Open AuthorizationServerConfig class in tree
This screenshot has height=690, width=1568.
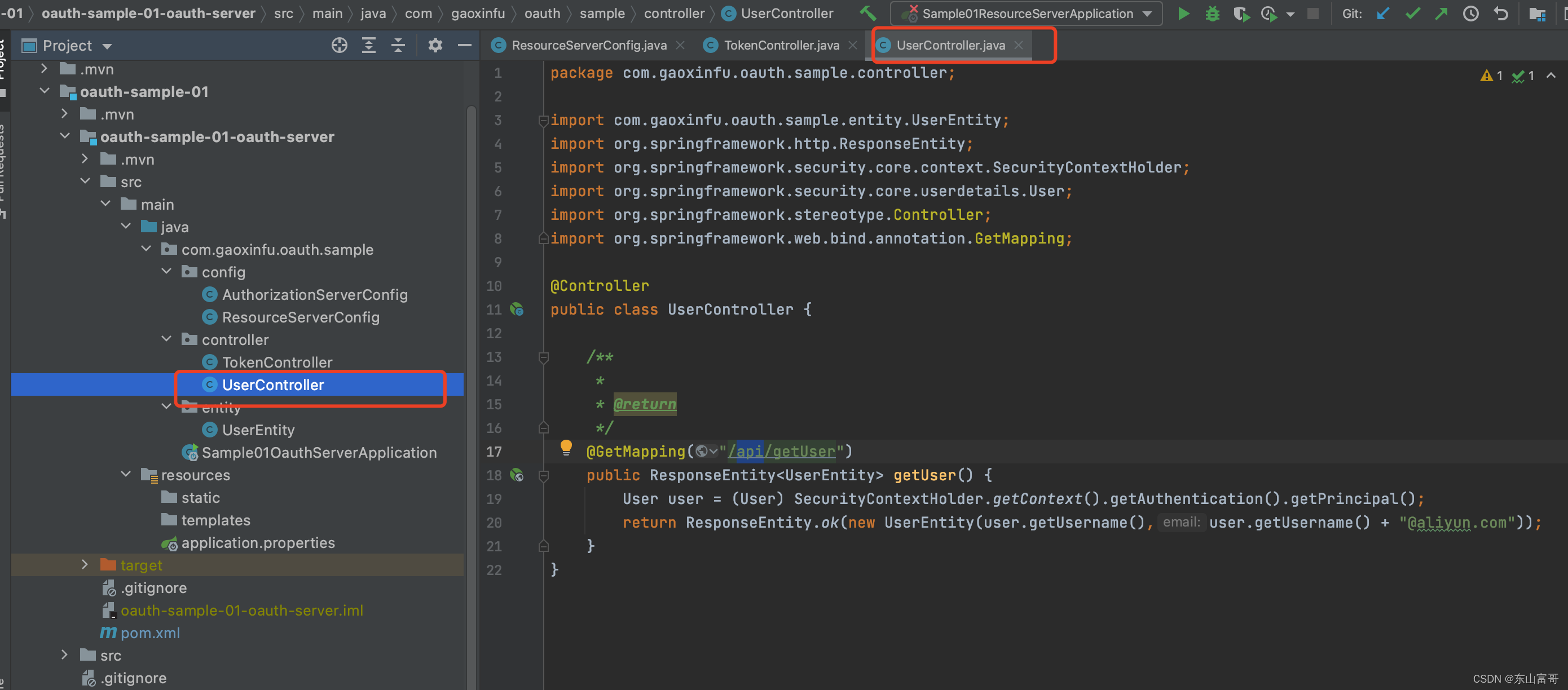315,294
